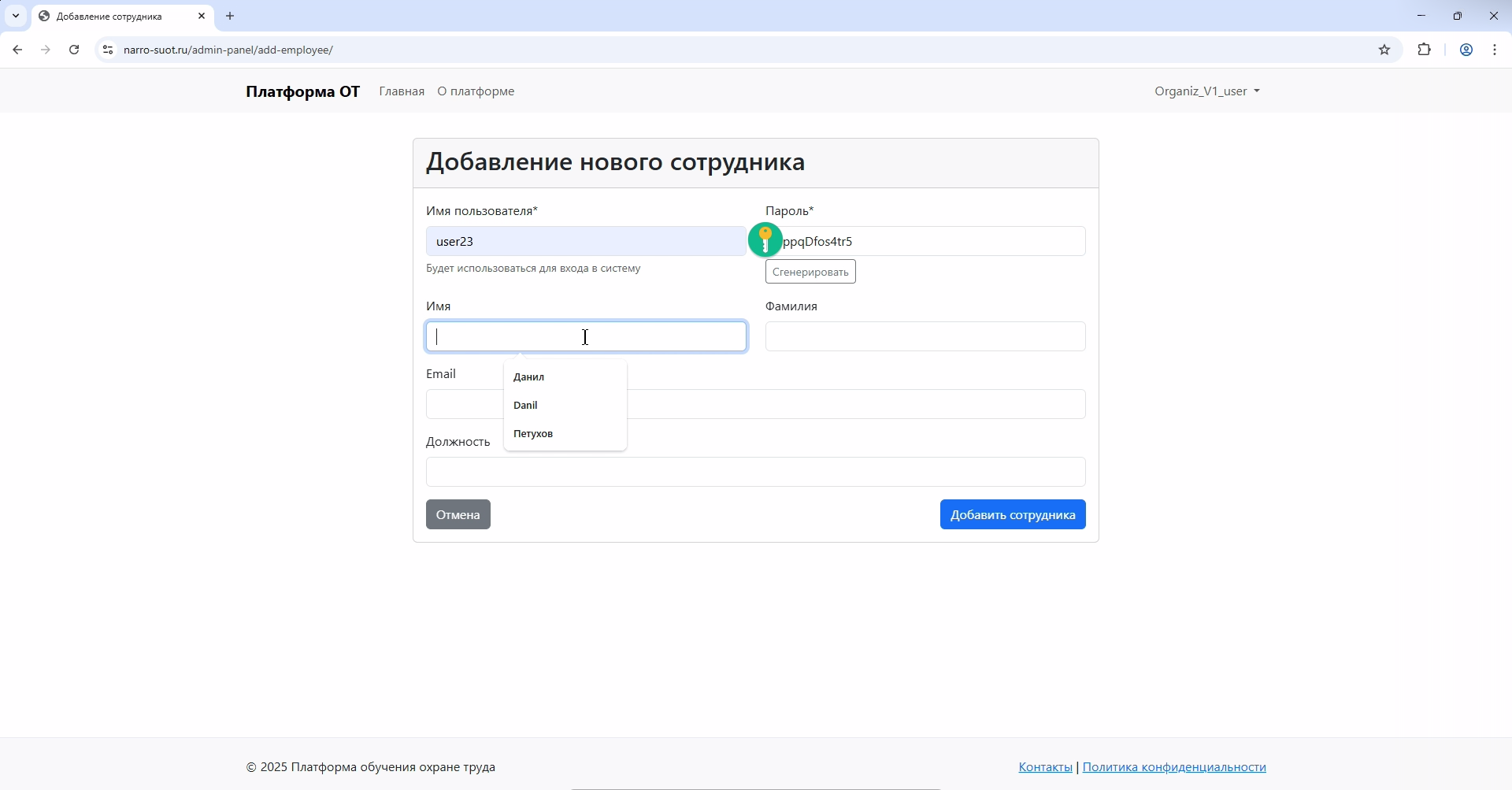Viewport: 1512px width, 790px height.
Task: Open the browser profile account icon
Action: click(x=1466, y=49)
